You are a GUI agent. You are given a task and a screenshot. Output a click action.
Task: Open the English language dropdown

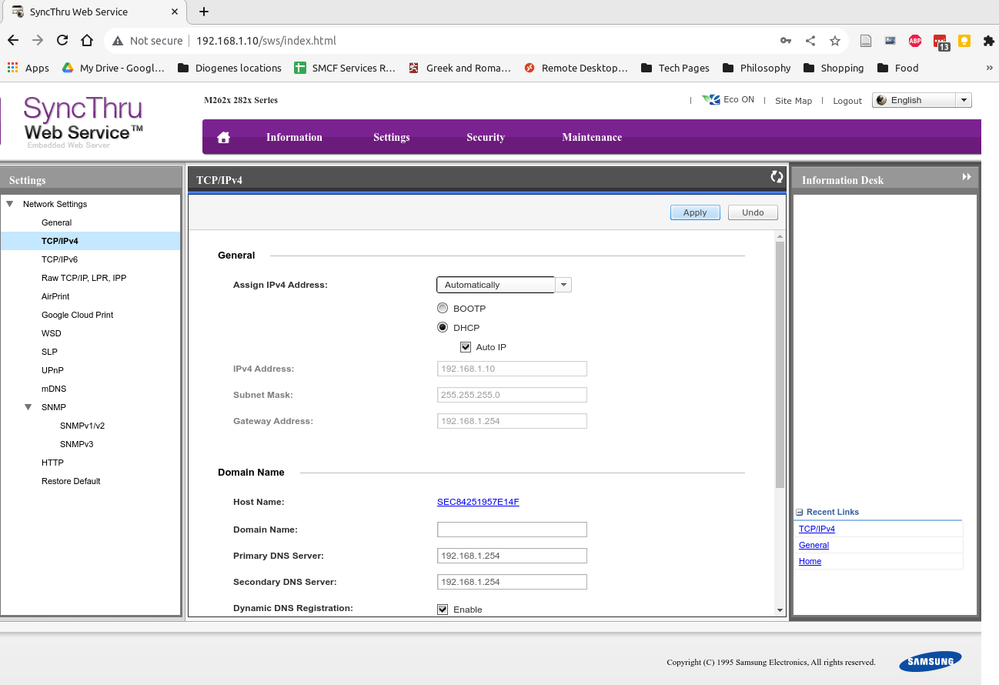coord(921,100)
